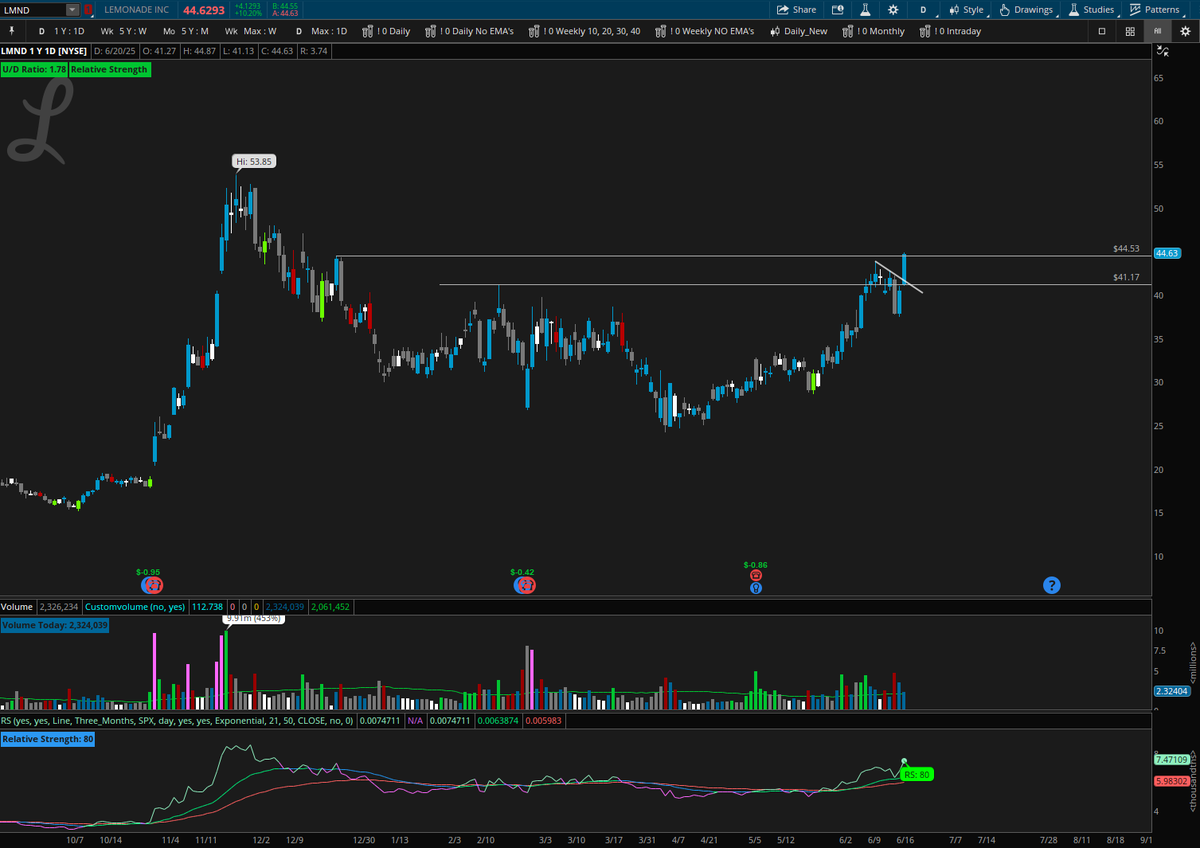Click the Volume Today: 2,324,039 label
Viewport: 1200px width, 848px height.
click(x=55, y=625)
